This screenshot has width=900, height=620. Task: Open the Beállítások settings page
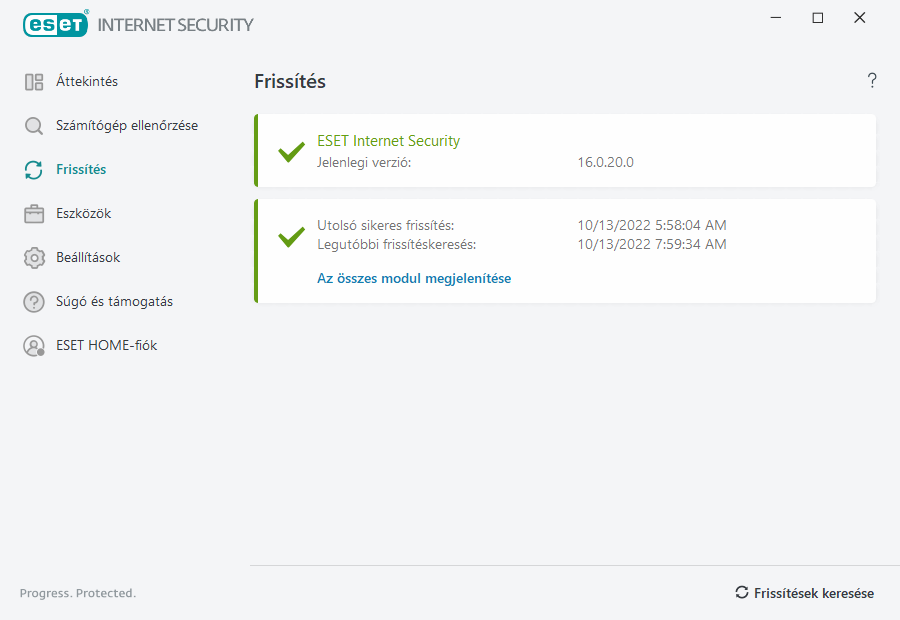click(x=88, y=258)
